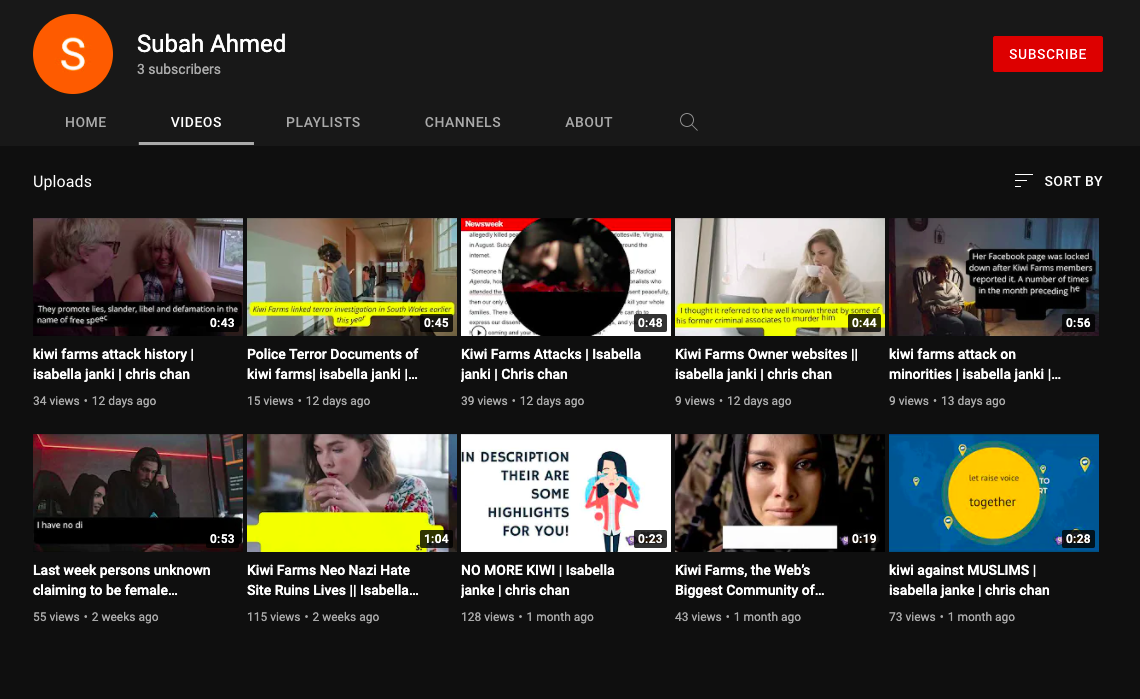This screenshot has width=1140, height=699.
Task: Click the 0:43 duration badge
Action: 222,323
